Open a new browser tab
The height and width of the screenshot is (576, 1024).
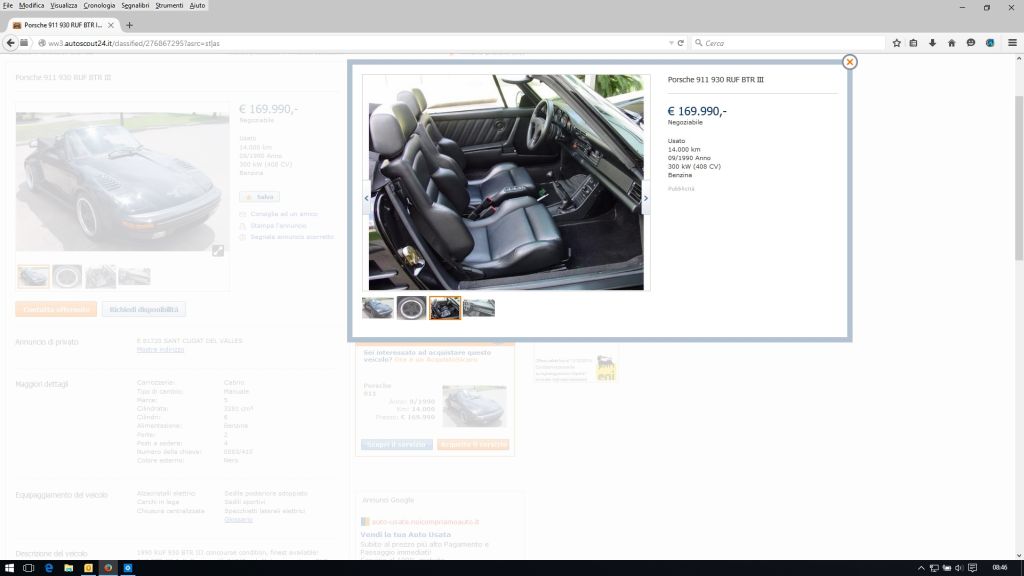(129, 25)
